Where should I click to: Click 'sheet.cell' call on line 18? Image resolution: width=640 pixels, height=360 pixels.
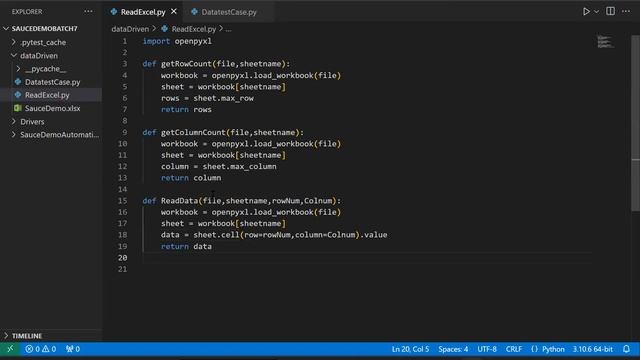(216, 235)
